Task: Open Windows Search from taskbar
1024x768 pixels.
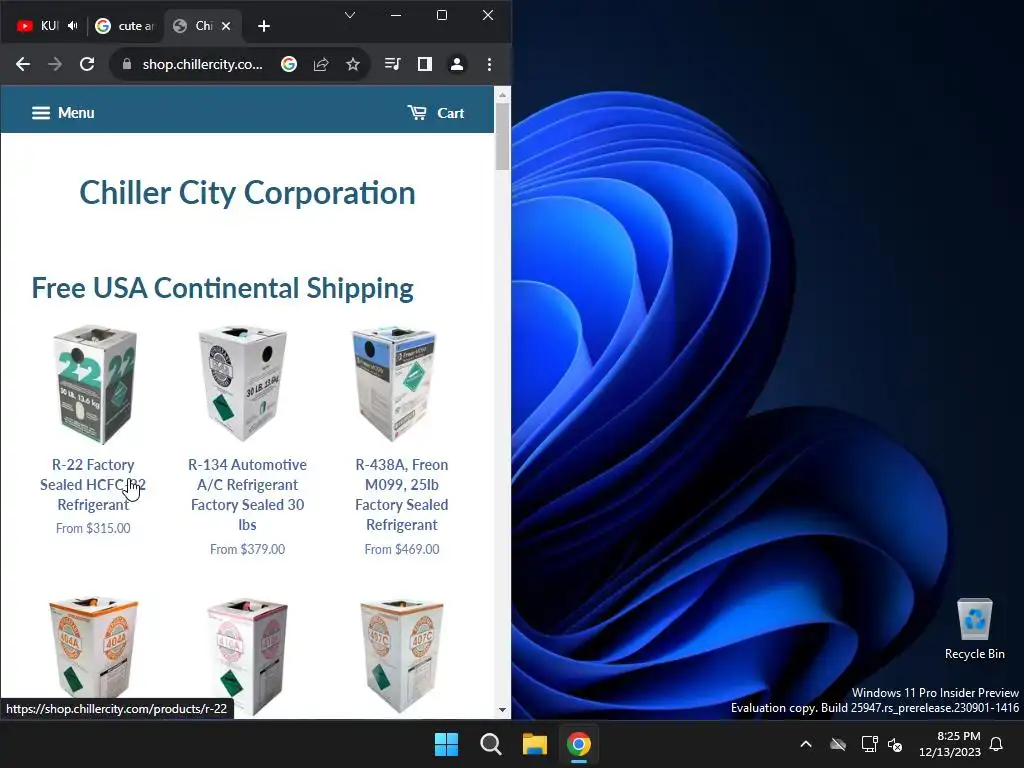Action: click(x=490, y=744)
